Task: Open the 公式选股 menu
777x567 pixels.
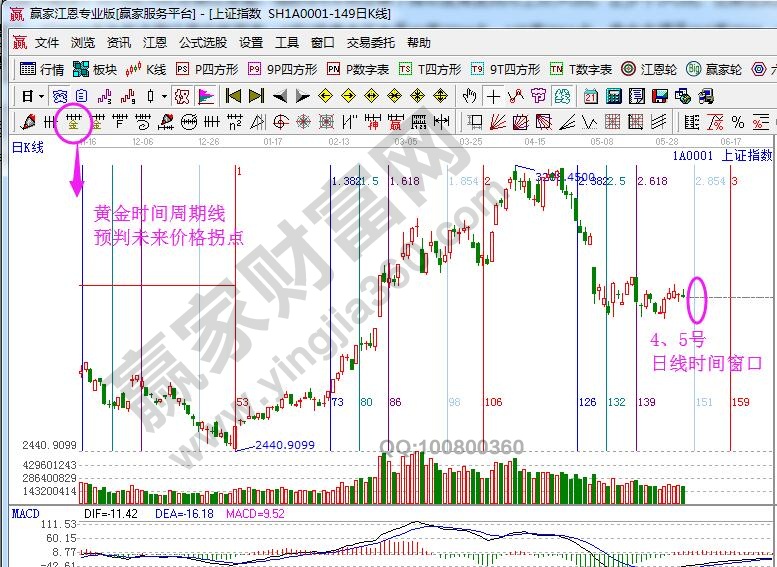Action: coord(203,43)
